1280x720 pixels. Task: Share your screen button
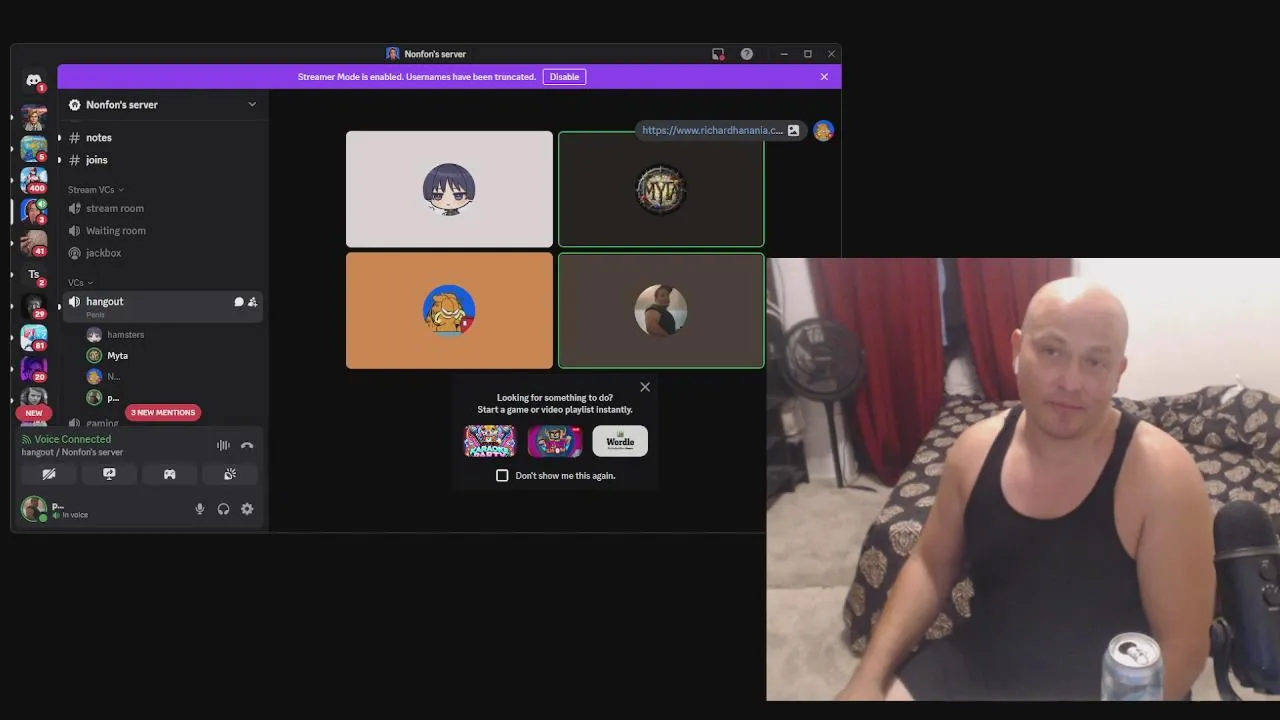point(109,474)
